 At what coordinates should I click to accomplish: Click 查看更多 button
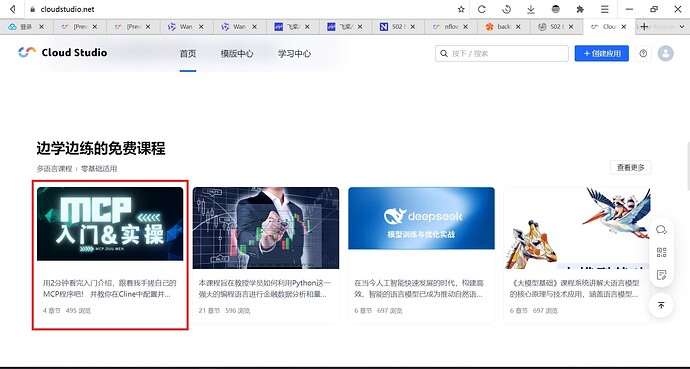(x=631, y=168)
